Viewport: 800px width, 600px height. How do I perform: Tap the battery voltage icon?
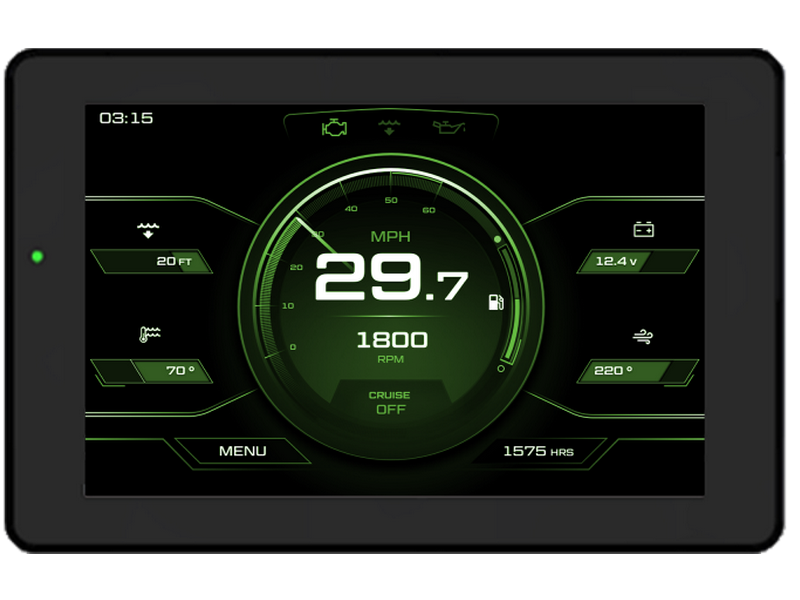pos(643,230)
